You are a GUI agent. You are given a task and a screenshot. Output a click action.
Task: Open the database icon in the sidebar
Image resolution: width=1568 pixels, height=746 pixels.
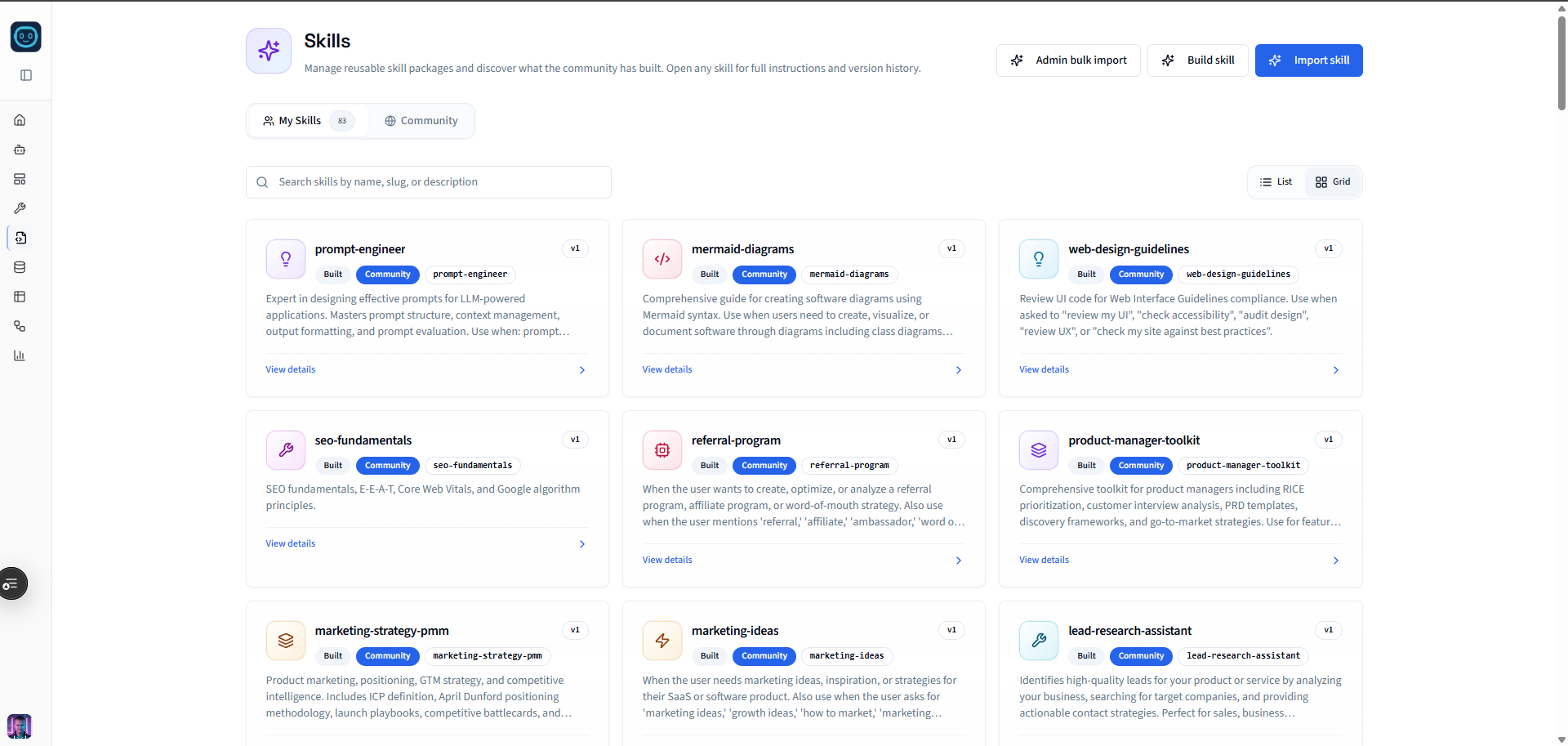tap(20, 267)
